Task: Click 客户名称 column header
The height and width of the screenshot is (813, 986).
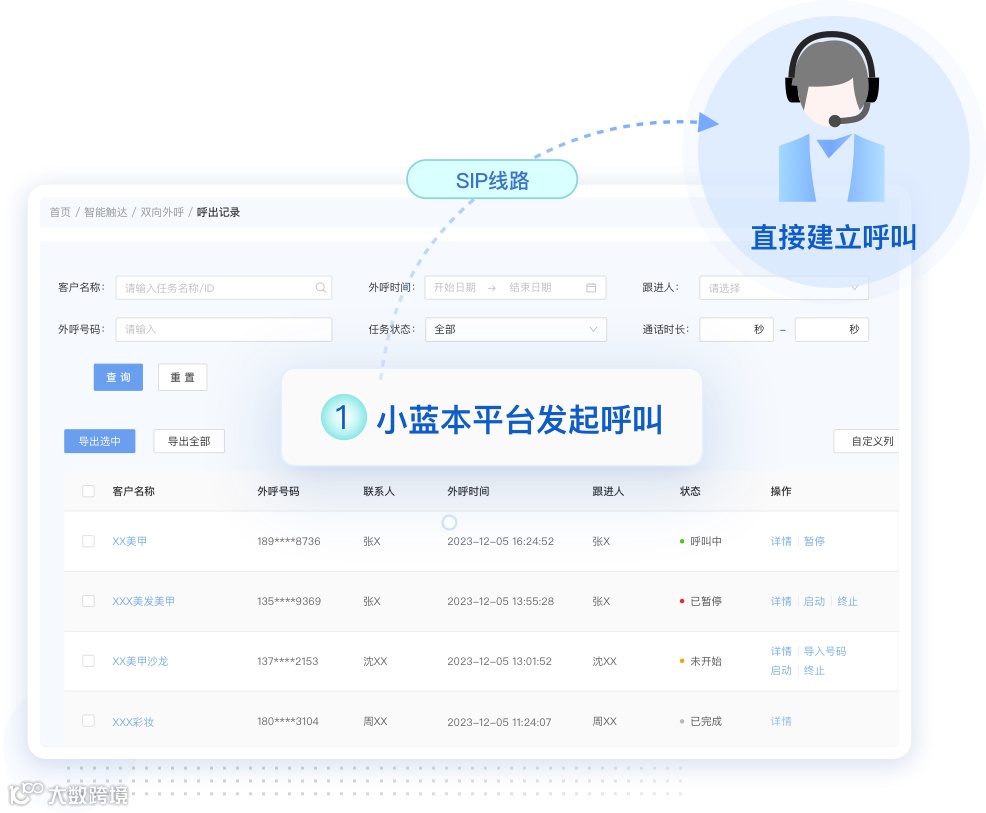Action: (x=133, y=491)
